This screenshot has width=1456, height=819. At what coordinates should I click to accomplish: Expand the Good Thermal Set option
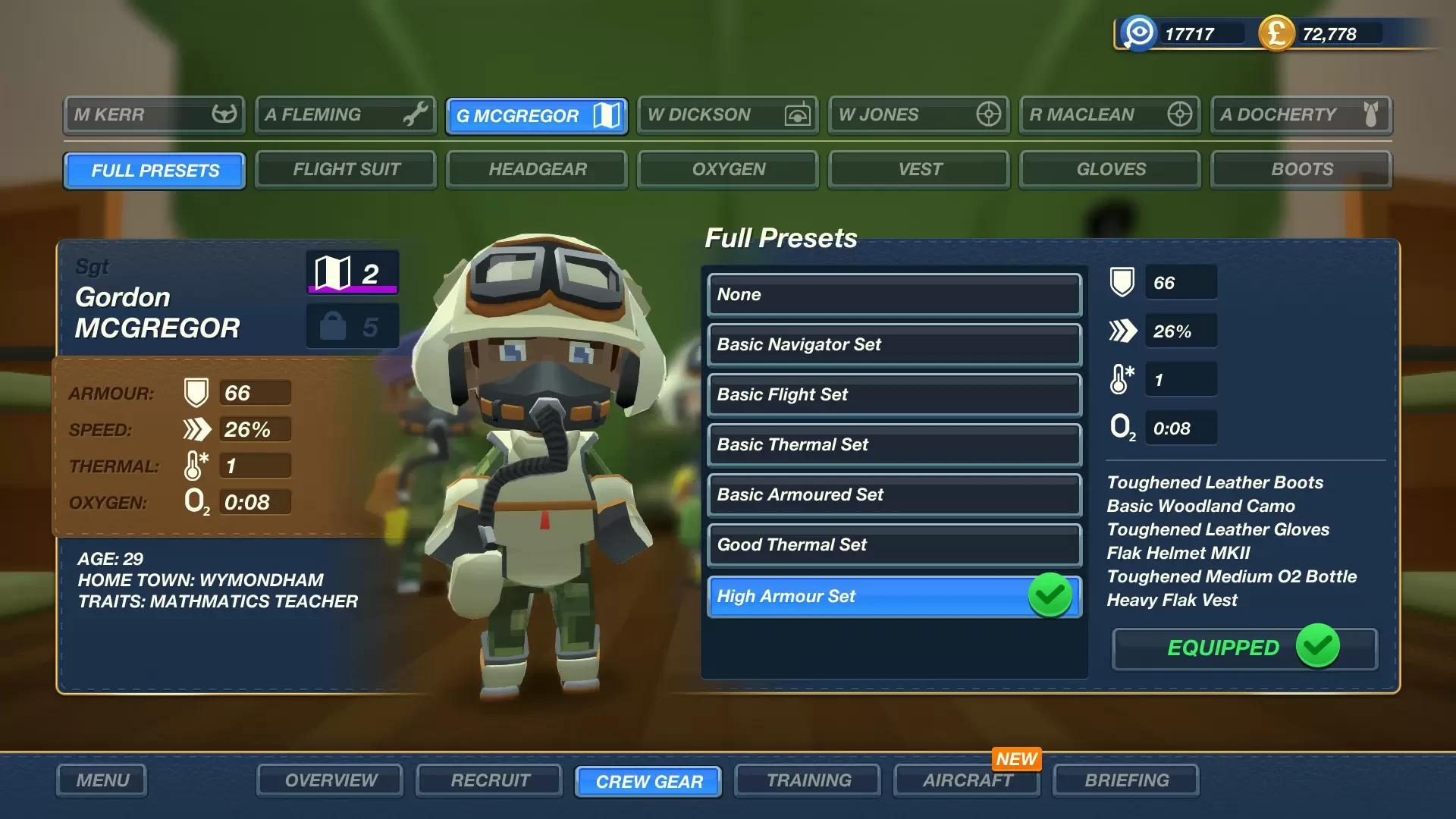(x=893, y=544)
